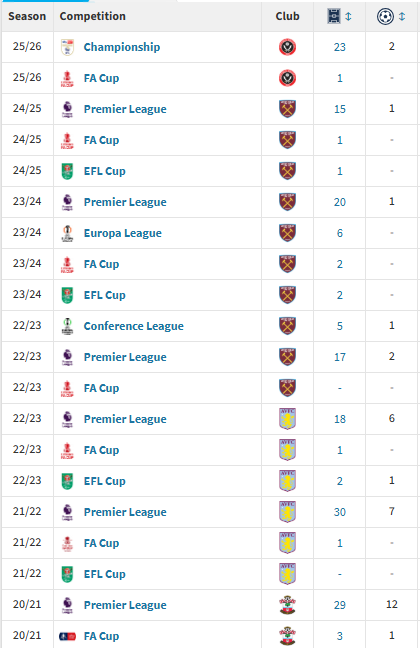Open 21/22 Premier League 30 appearances link
Viewport: 420px width, 648px height.
340,512
